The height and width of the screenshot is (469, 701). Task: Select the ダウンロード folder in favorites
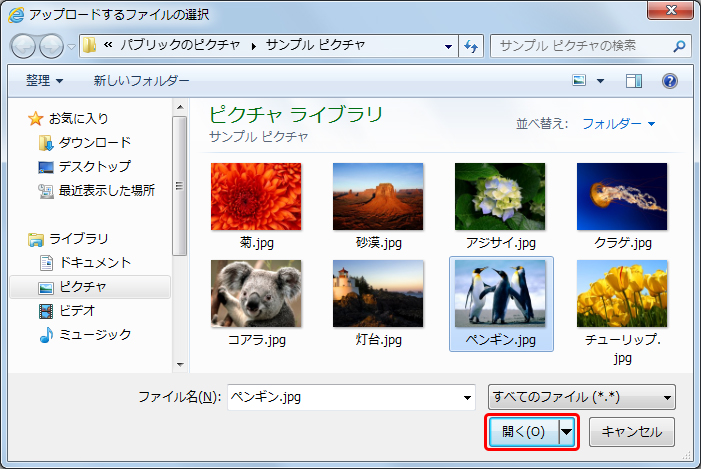coord(93,142)
